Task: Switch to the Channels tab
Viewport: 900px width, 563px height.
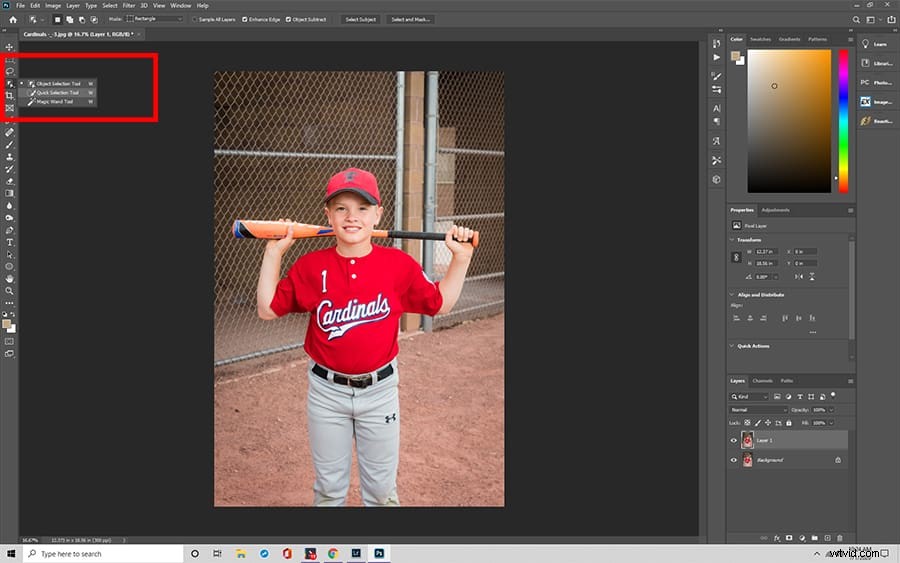Action: [762, 380]
